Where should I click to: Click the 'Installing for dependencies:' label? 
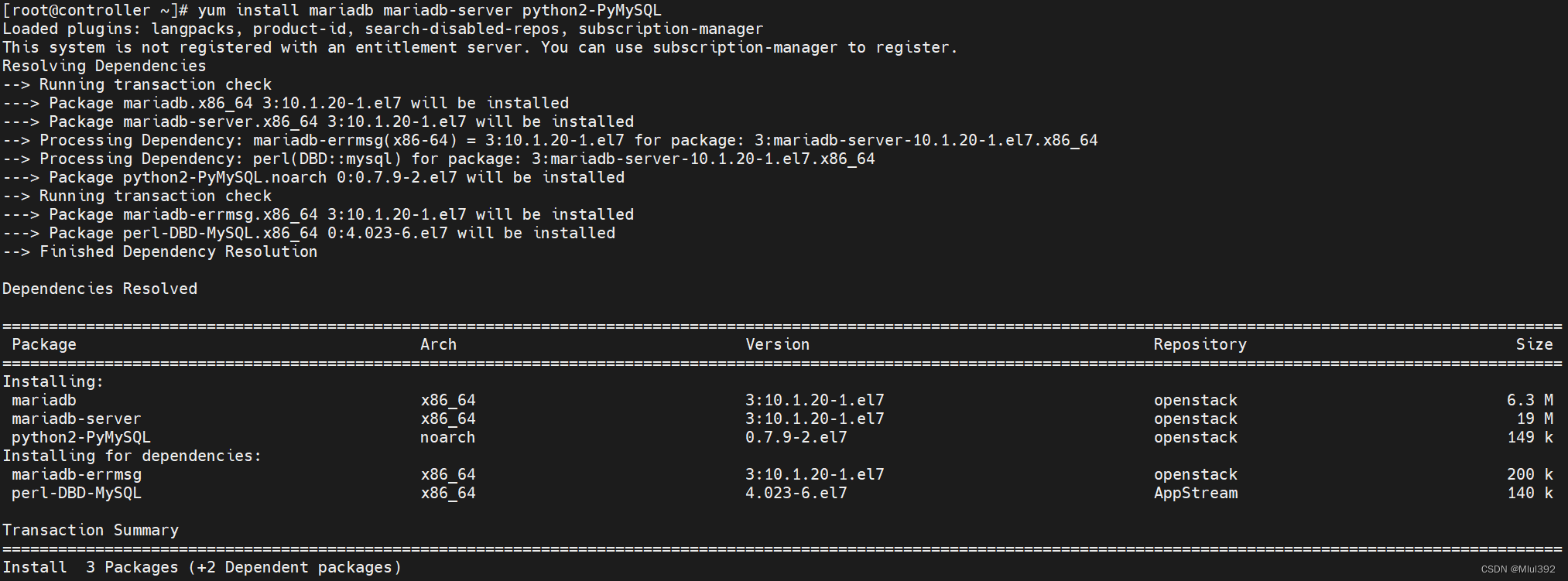pyautogui.click(x=132, y=456)
